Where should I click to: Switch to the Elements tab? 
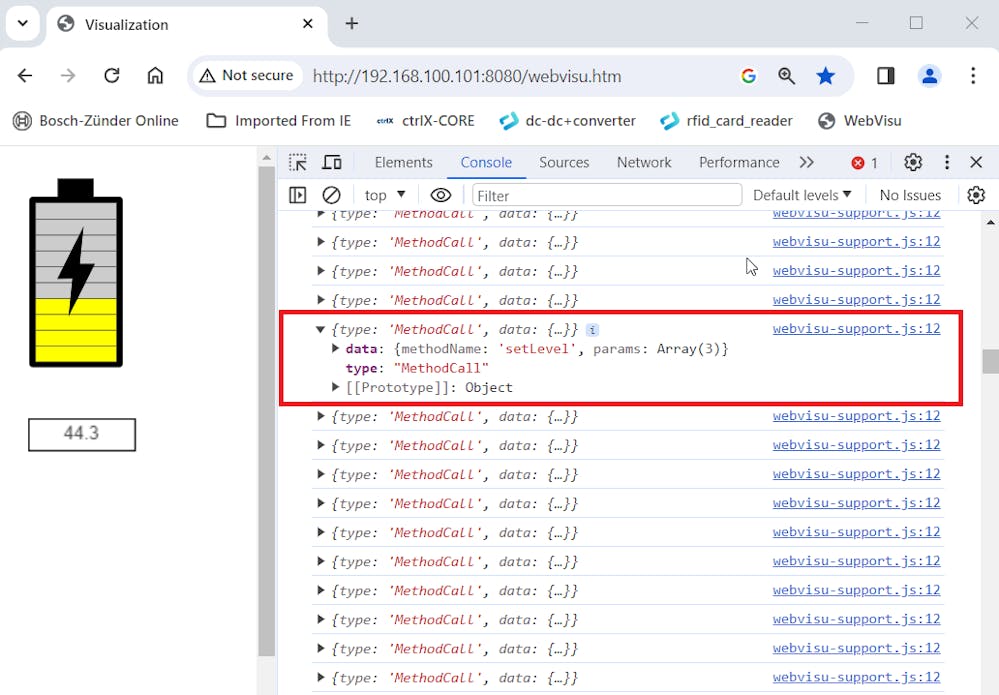403,163
